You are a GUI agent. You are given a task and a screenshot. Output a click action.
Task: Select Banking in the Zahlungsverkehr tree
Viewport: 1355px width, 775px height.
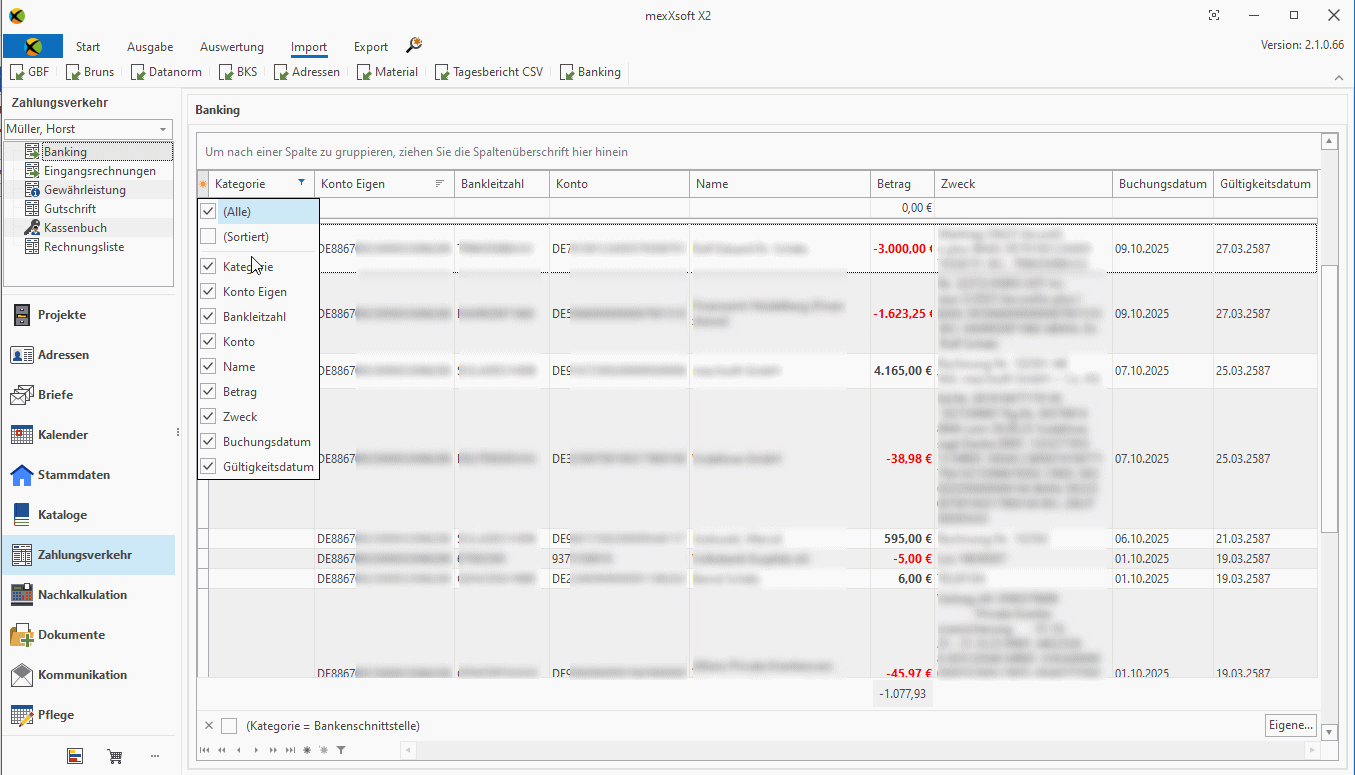(x=65, y=152)
